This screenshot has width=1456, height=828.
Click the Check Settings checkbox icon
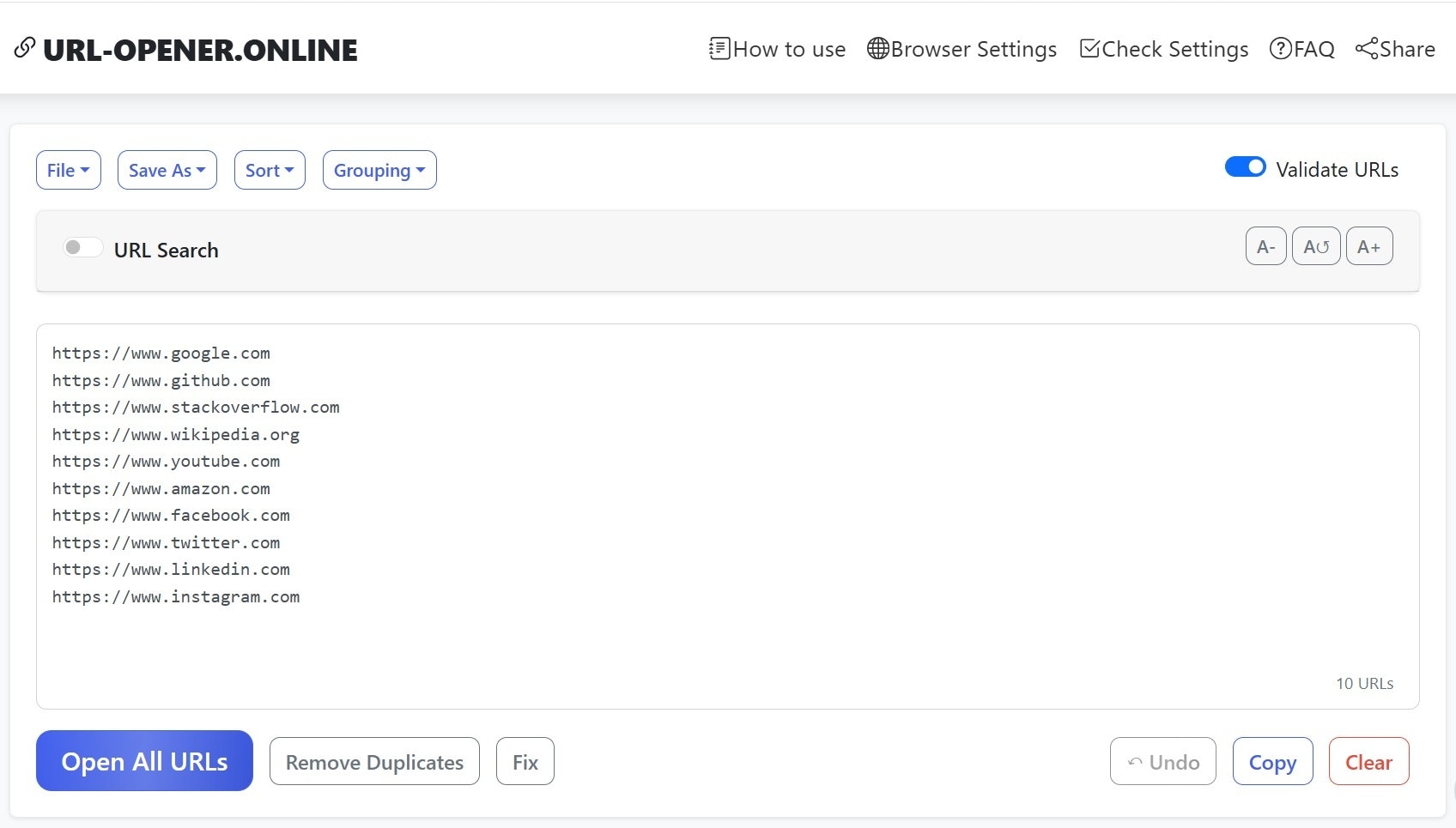tap(1089, 49)
